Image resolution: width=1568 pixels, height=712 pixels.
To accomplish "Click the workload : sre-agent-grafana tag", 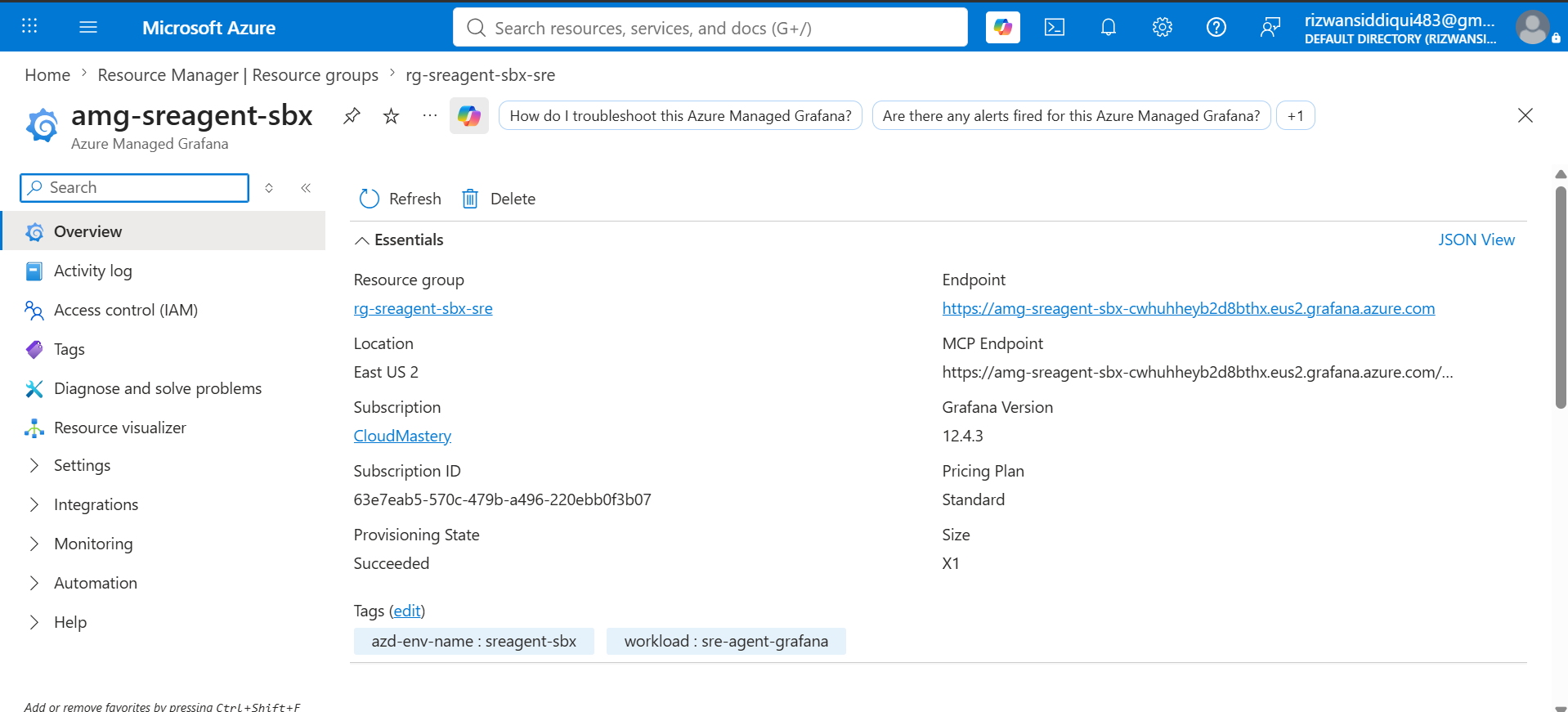I will (x=726, y=642).
